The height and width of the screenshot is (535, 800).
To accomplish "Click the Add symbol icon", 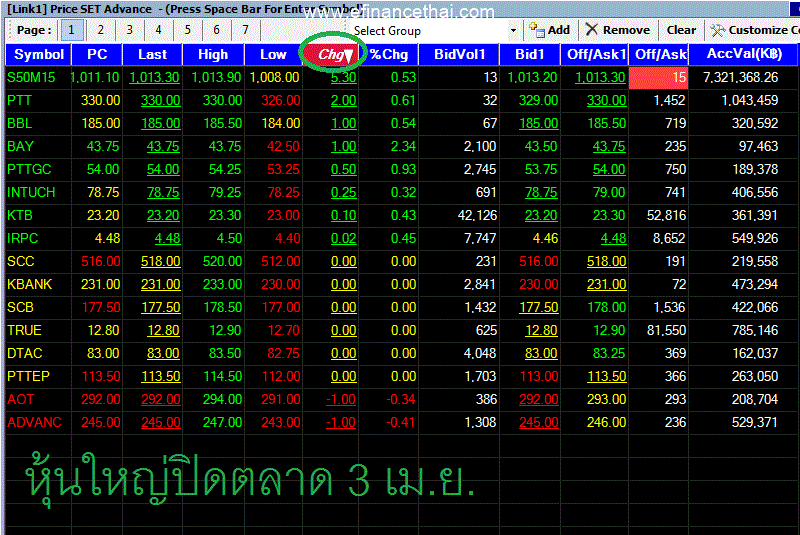I will (x=537, y=30).
